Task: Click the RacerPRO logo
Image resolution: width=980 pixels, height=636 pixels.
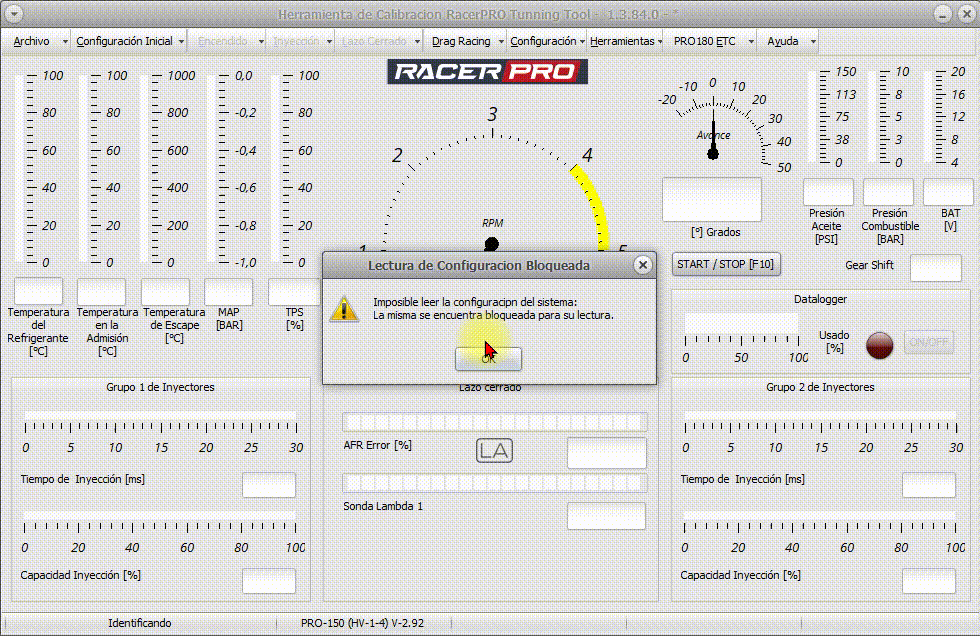Action: pyautogui.click(x=488, y=71)
